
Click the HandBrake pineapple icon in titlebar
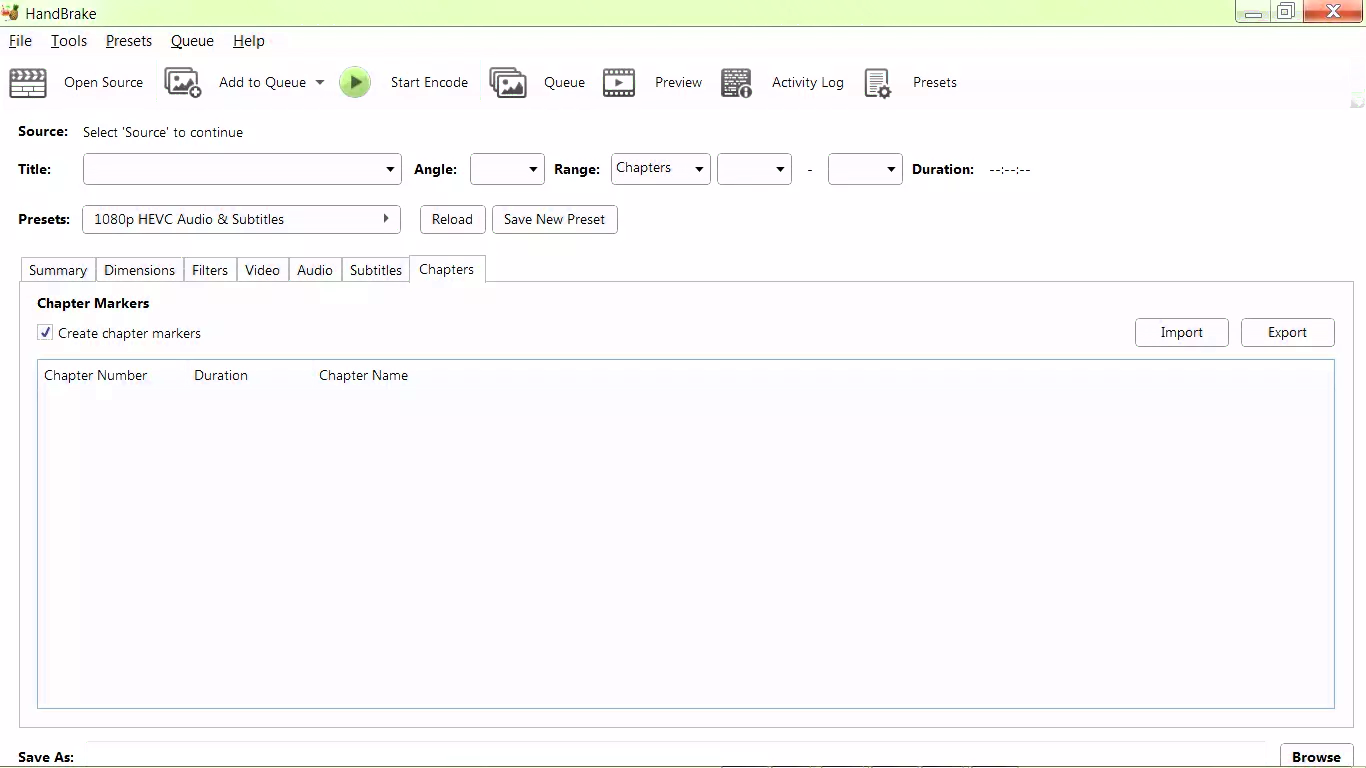point(10,12)
